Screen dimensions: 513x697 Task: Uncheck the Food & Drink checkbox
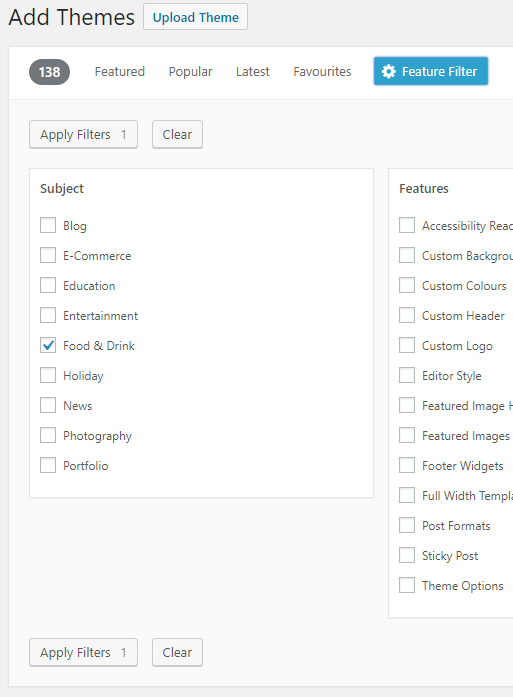pyautogui.click(x=48, y=345)
